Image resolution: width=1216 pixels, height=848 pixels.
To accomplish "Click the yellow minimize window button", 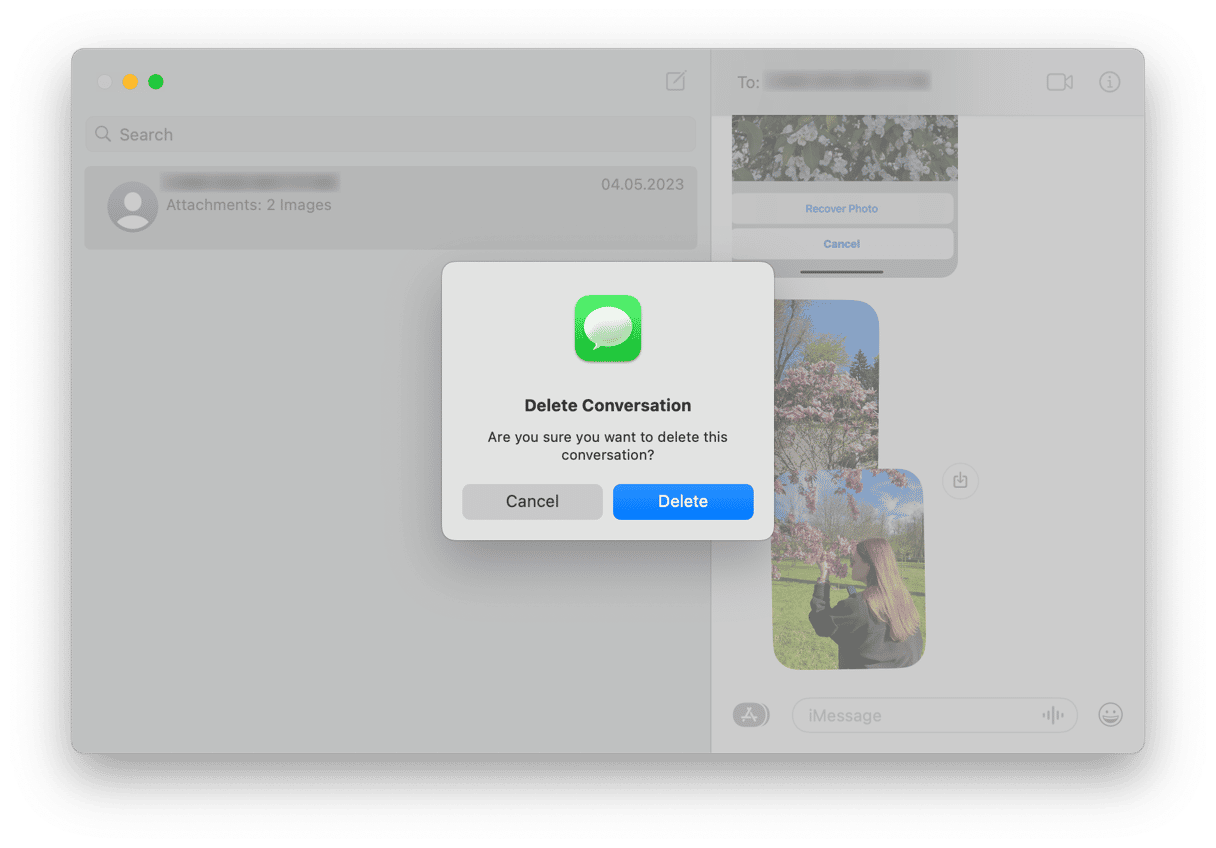I will click(x=130, y=82).
